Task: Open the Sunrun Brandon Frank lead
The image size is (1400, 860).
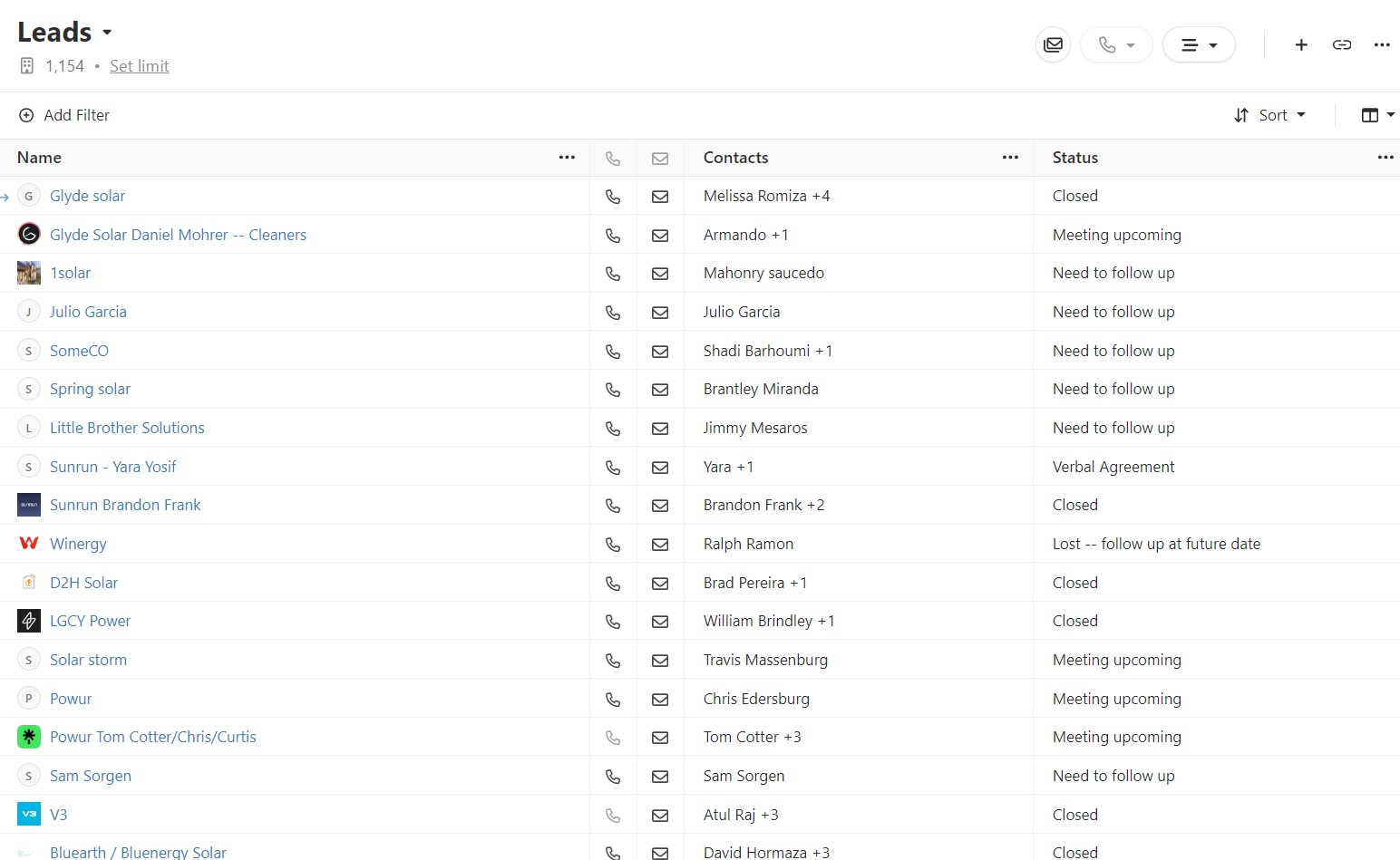Action: [125, 505]
